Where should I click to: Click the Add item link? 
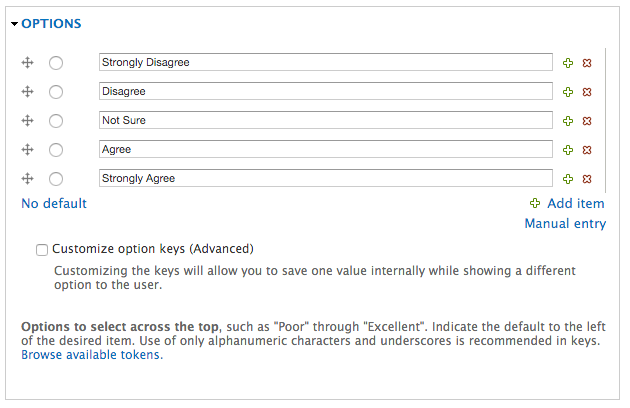click(575, 203)
